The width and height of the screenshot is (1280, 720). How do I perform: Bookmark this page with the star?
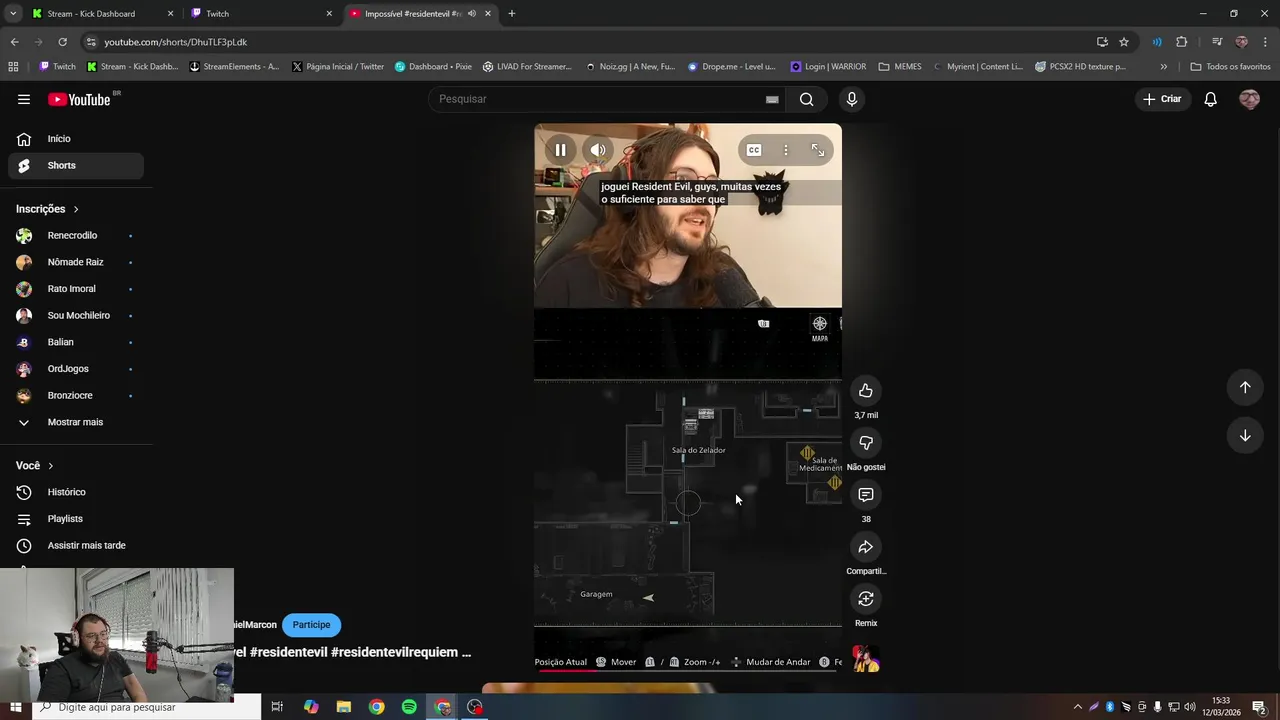pos(1124,42)
